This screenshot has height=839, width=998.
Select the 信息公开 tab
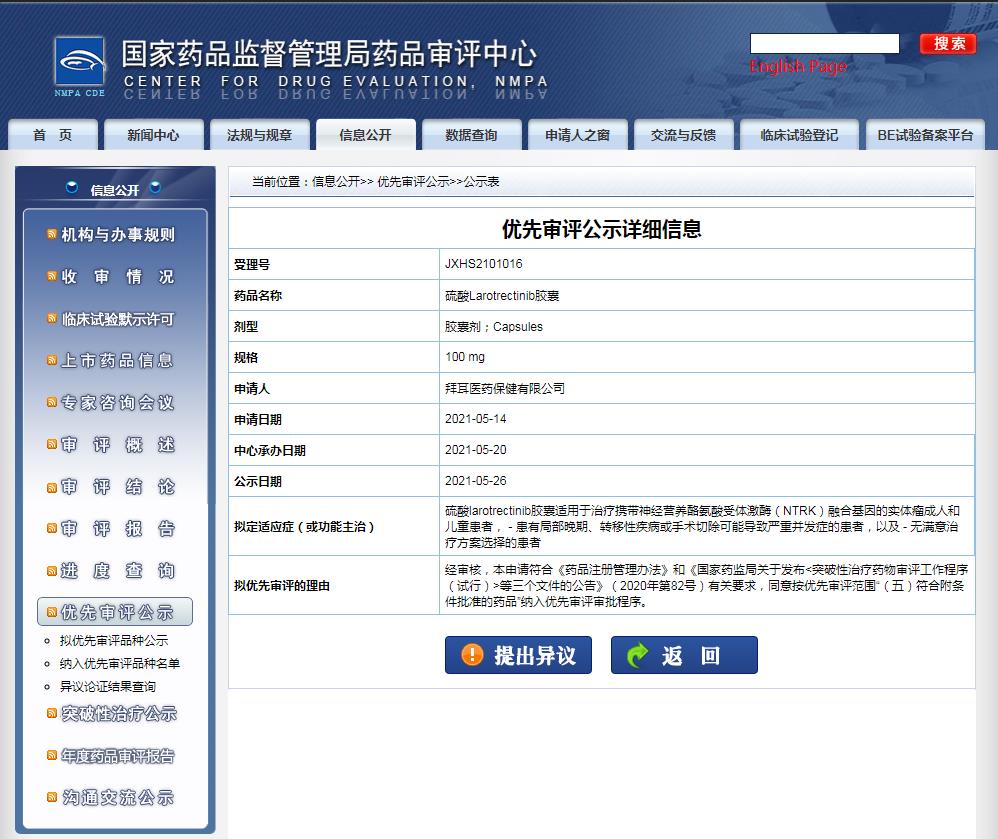pyautogui.click(x=366, y=134)
